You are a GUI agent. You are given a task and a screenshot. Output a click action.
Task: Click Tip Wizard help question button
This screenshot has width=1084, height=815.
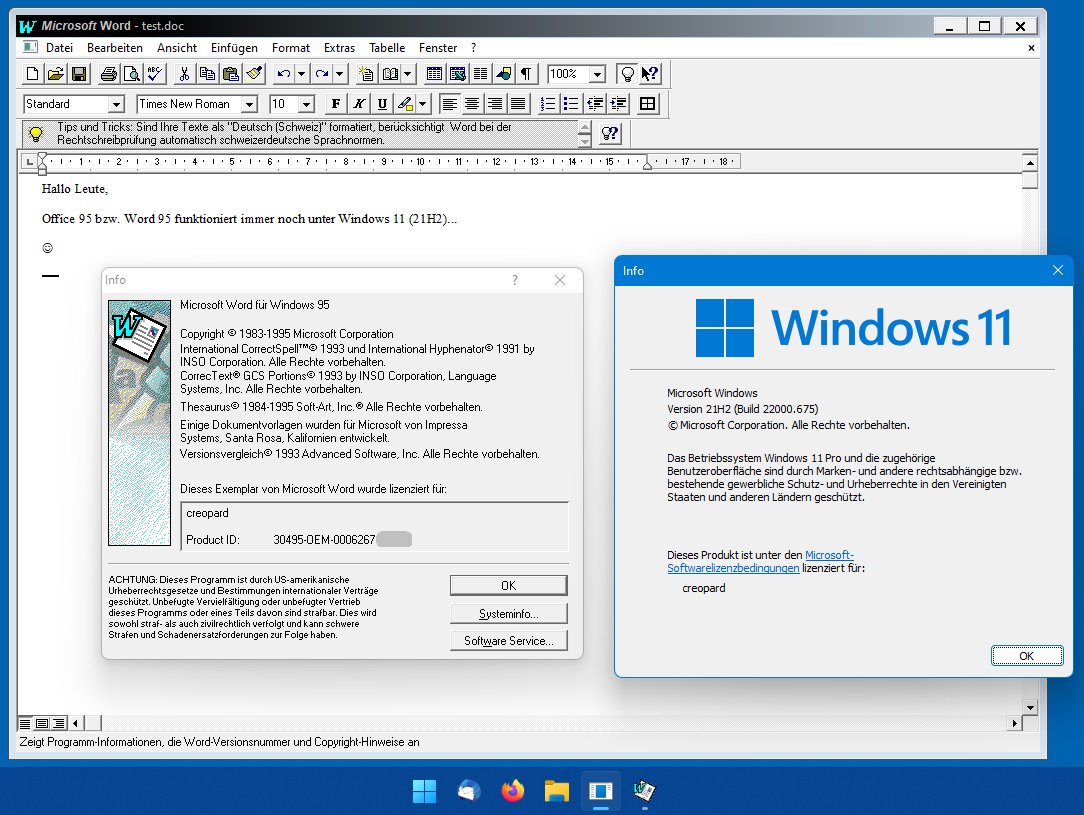coord(610,133)
